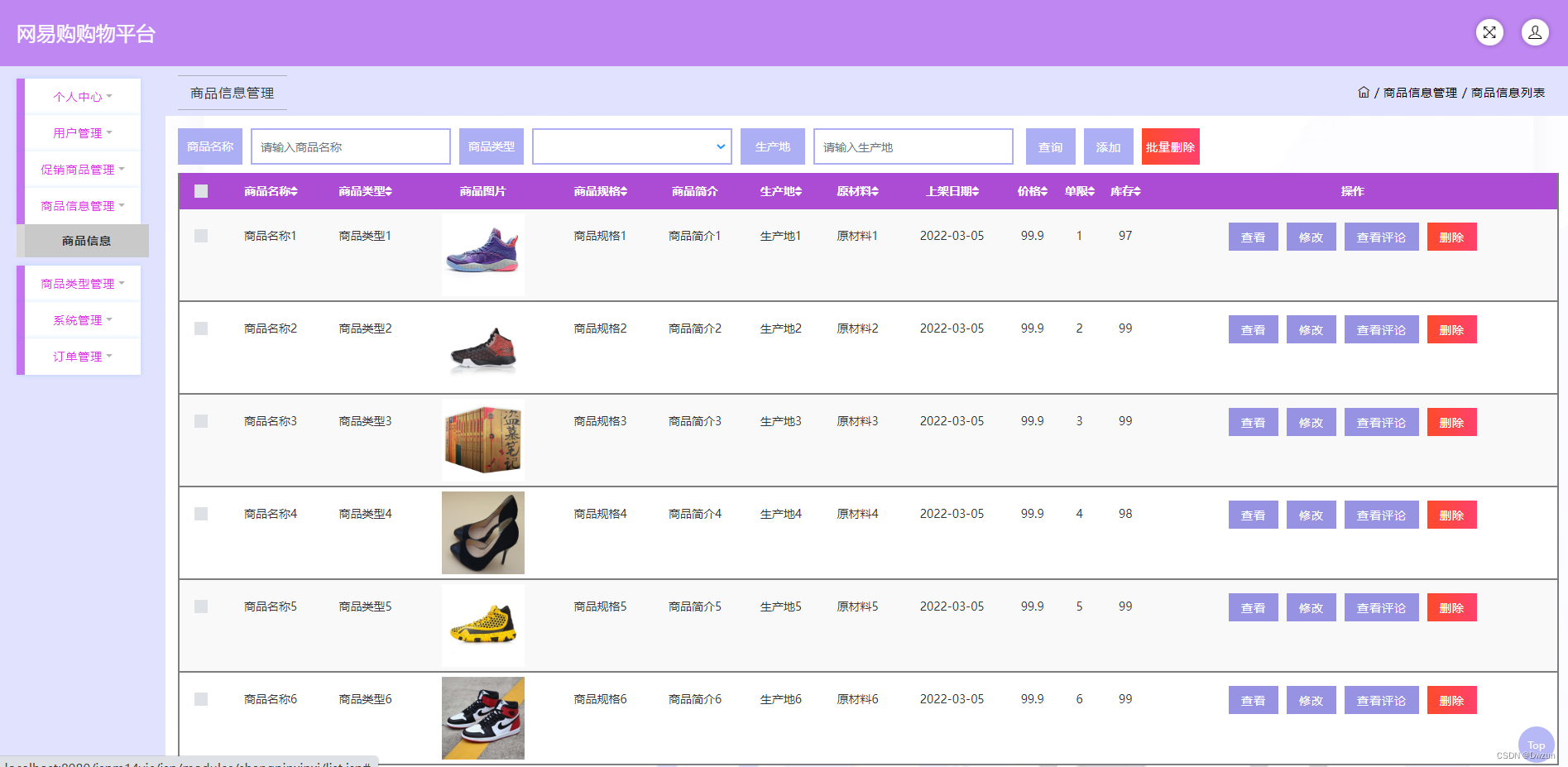This screenshot has width=1568, height=767.
Task: Click 查看评论 for 商品名称1
Action: click(1382, 237)
